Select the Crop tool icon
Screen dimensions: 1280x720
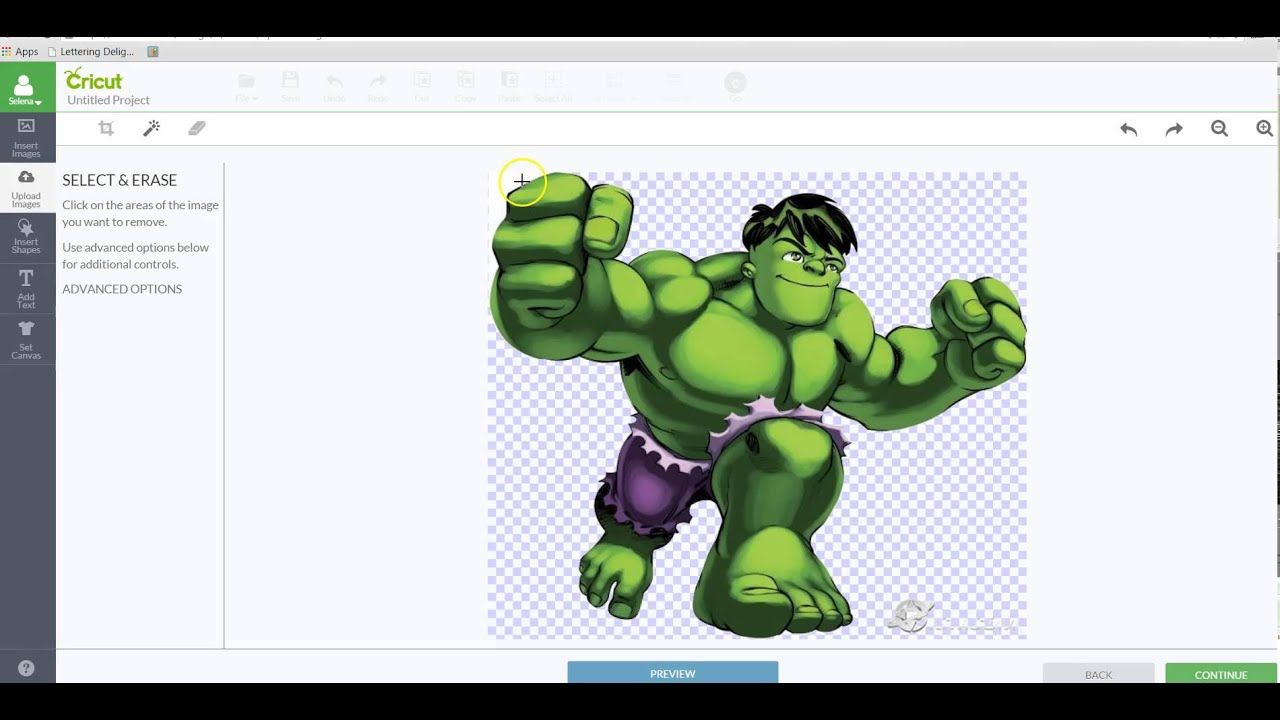pyautogui.click(x=106, y=128)
